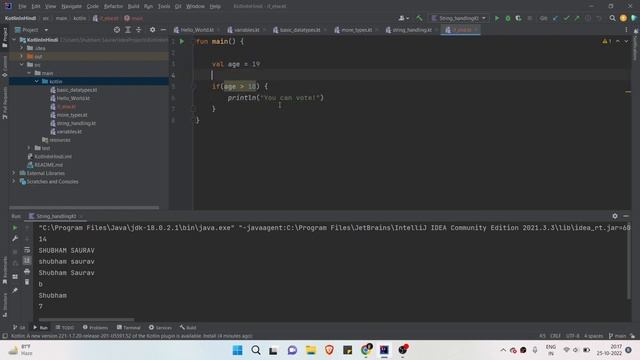Screen dimensions: 640x360
Task: Build project with the hammer icon
Action: click(x=419, y=18)
